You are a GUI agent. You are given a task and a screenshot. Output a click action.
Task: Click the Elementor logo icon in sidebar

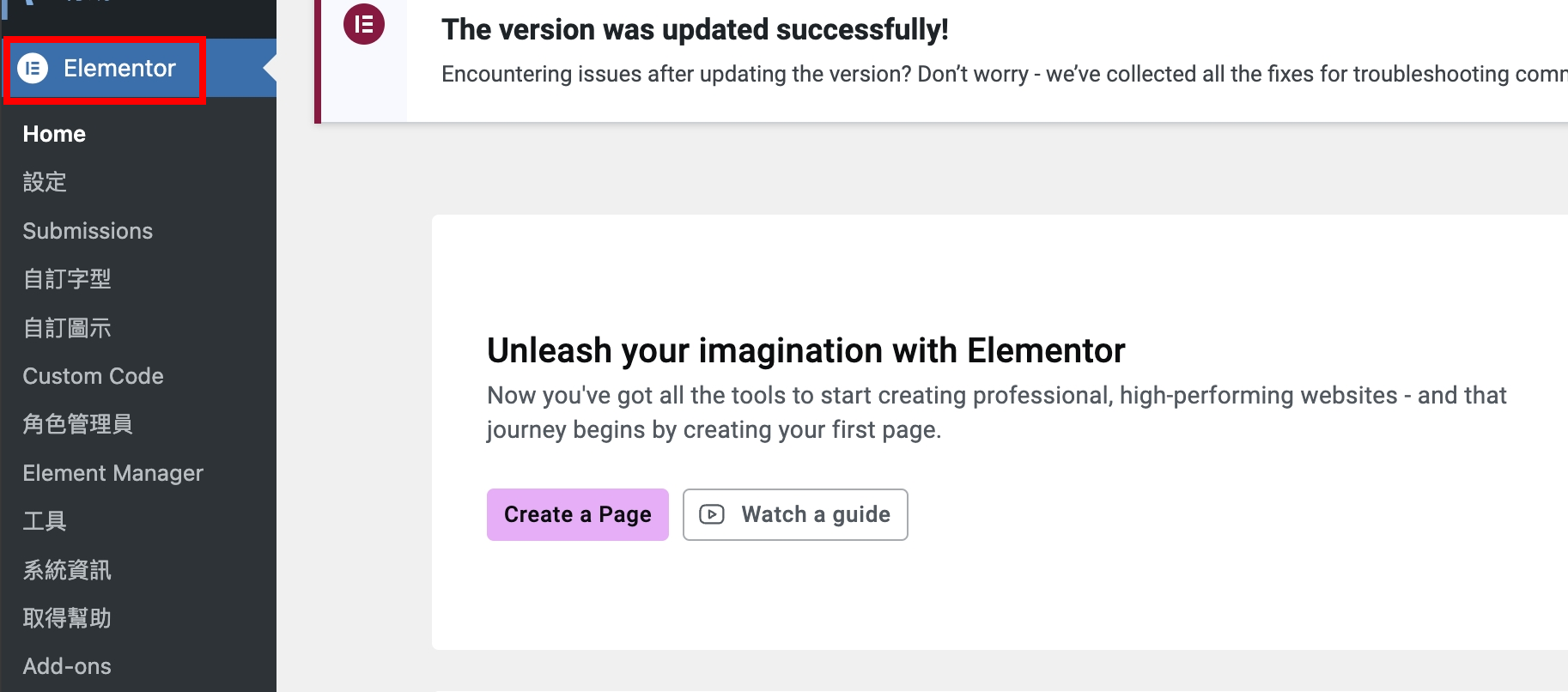click(x=33, y=68)
